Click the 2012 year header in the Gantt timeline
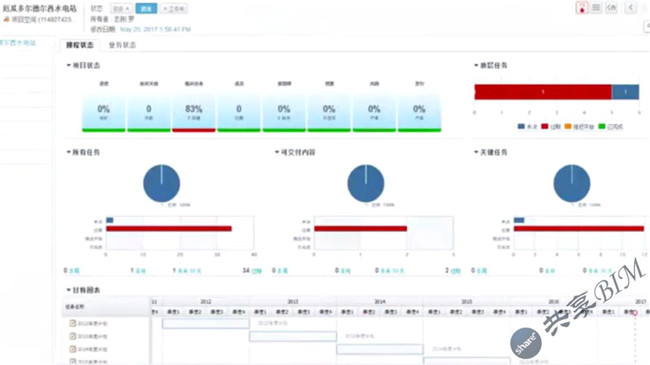Screen dimensions: 650x365 click(206, 302)
